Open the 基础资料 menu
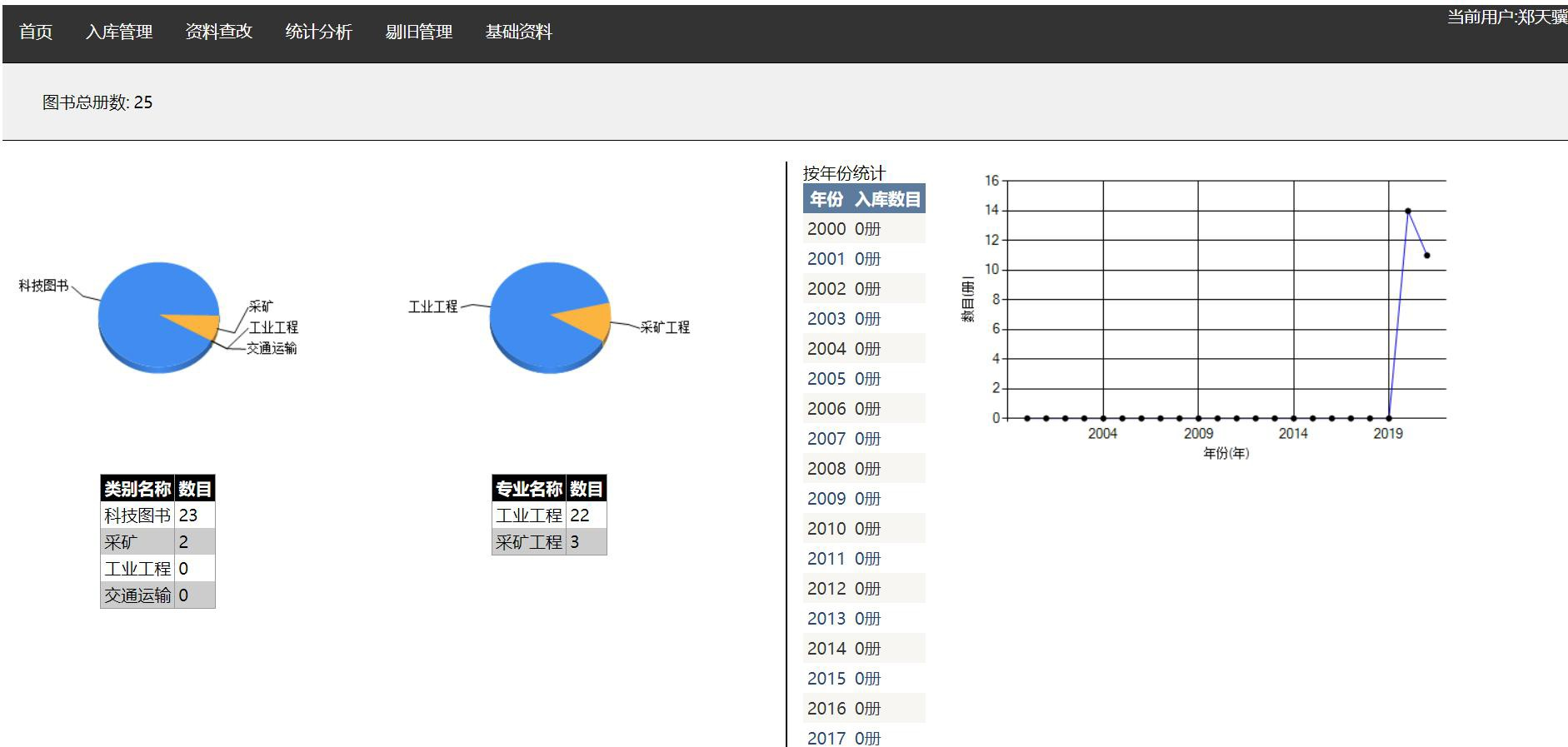 click(x=519, y=32)
